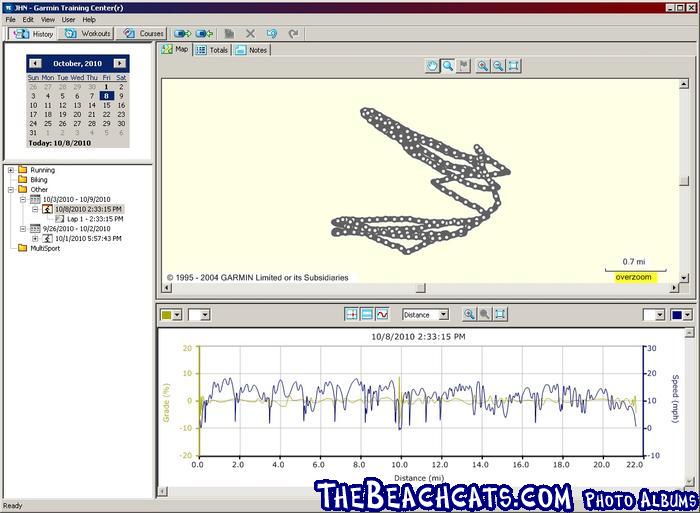Open the File menu
The width and height of the screenshot is (700, 513).
pyautogui.click(x=10, y=20)
